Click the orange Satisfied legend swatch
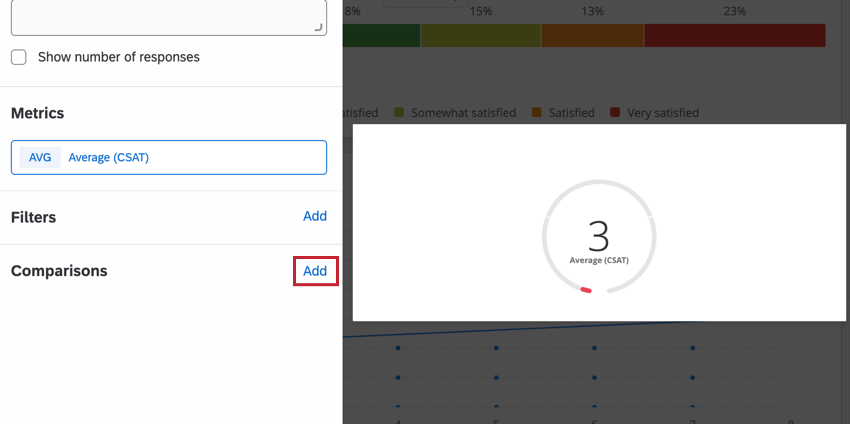The width and height of the screenshot is (850, 424). coord(537,113)
